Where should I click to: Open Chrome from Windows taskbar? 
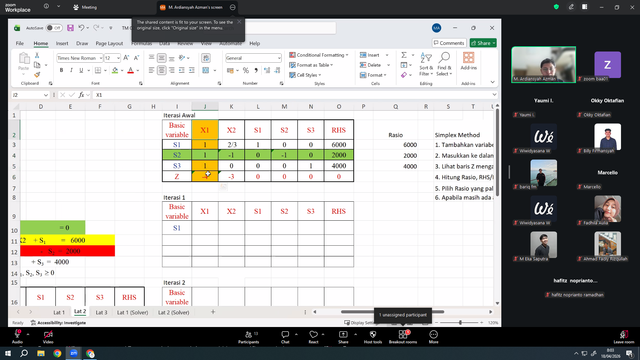coord(57,353)
